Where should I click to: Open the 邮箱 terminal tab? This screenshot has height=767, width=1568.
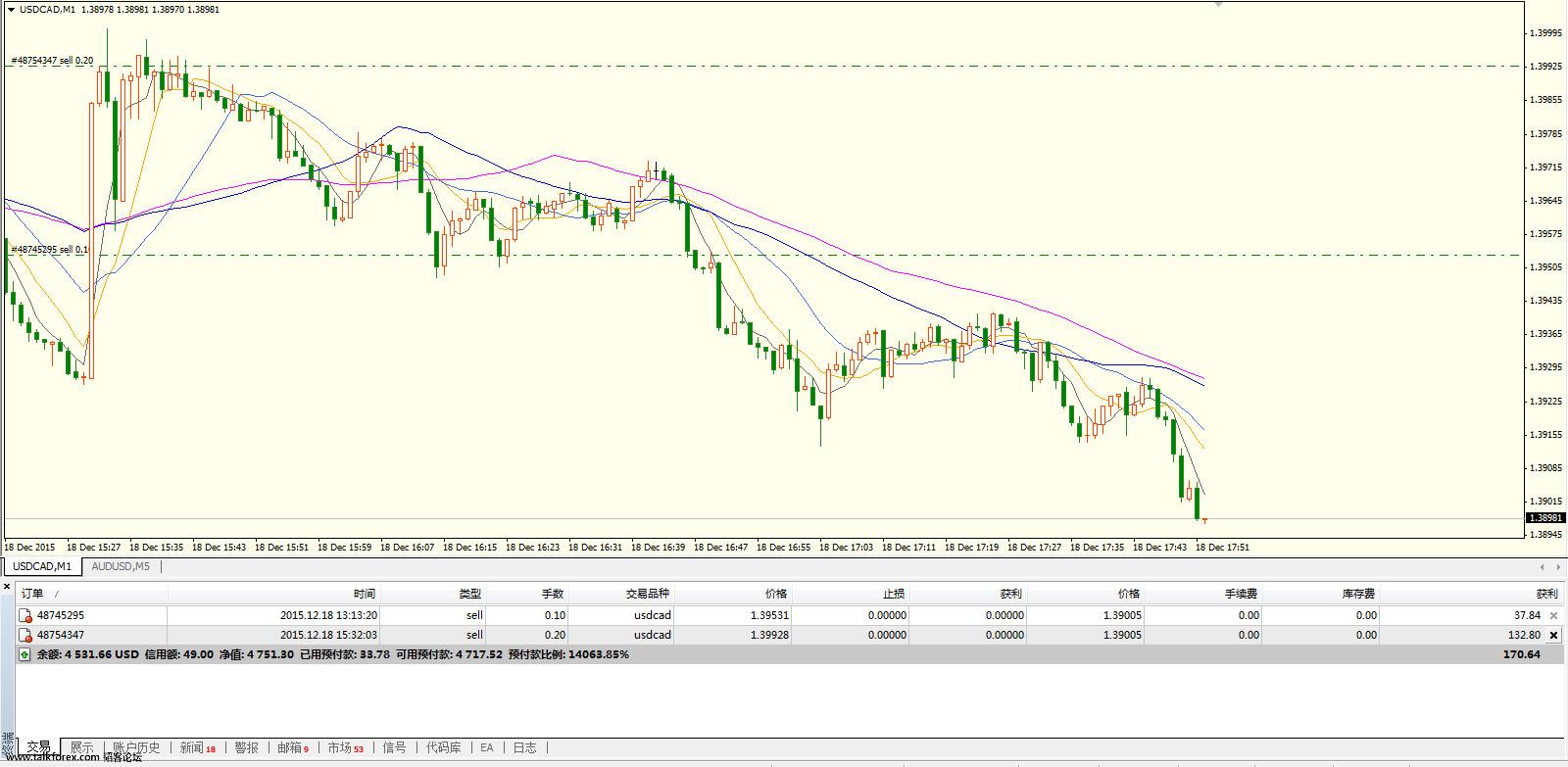(x=293, y=747)
